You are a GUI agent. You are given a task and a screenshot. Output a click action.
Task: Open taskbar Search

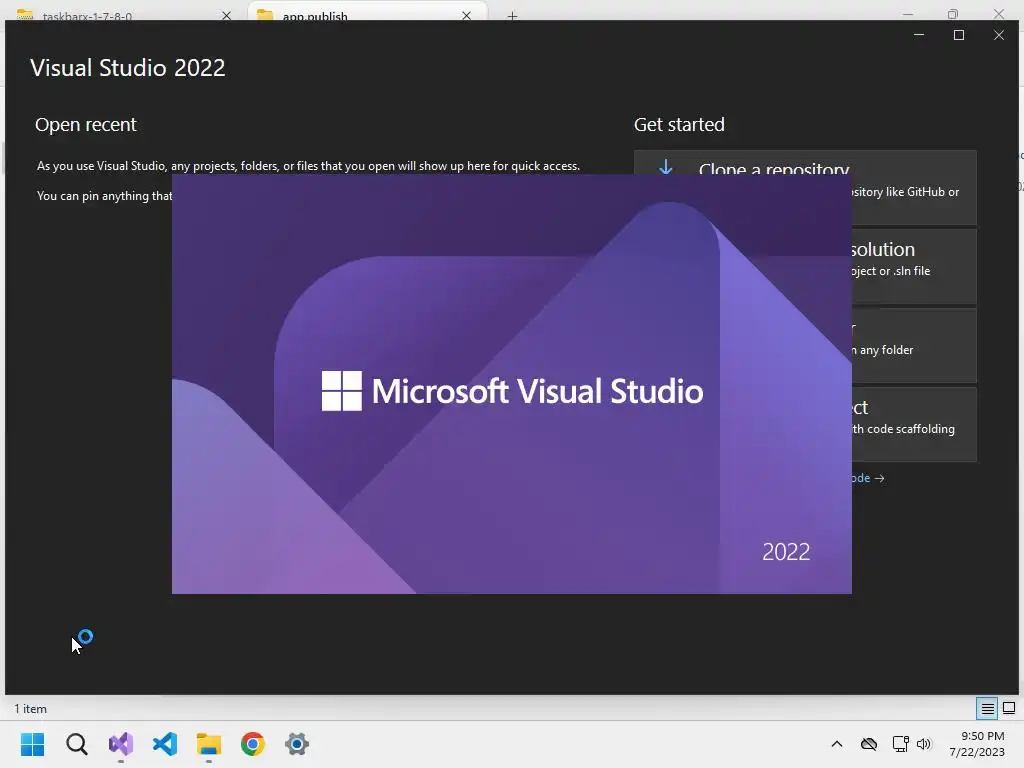[76, 744]
